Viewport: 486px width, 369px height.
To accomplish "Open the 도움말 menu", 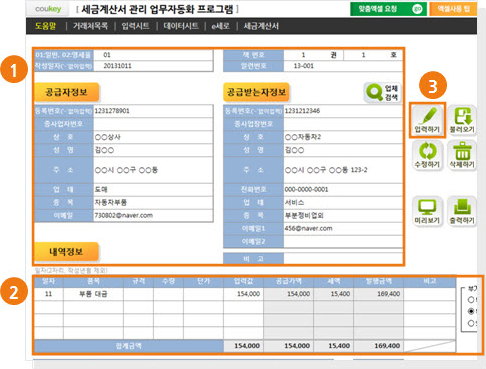I will click(x=46, y=26).
